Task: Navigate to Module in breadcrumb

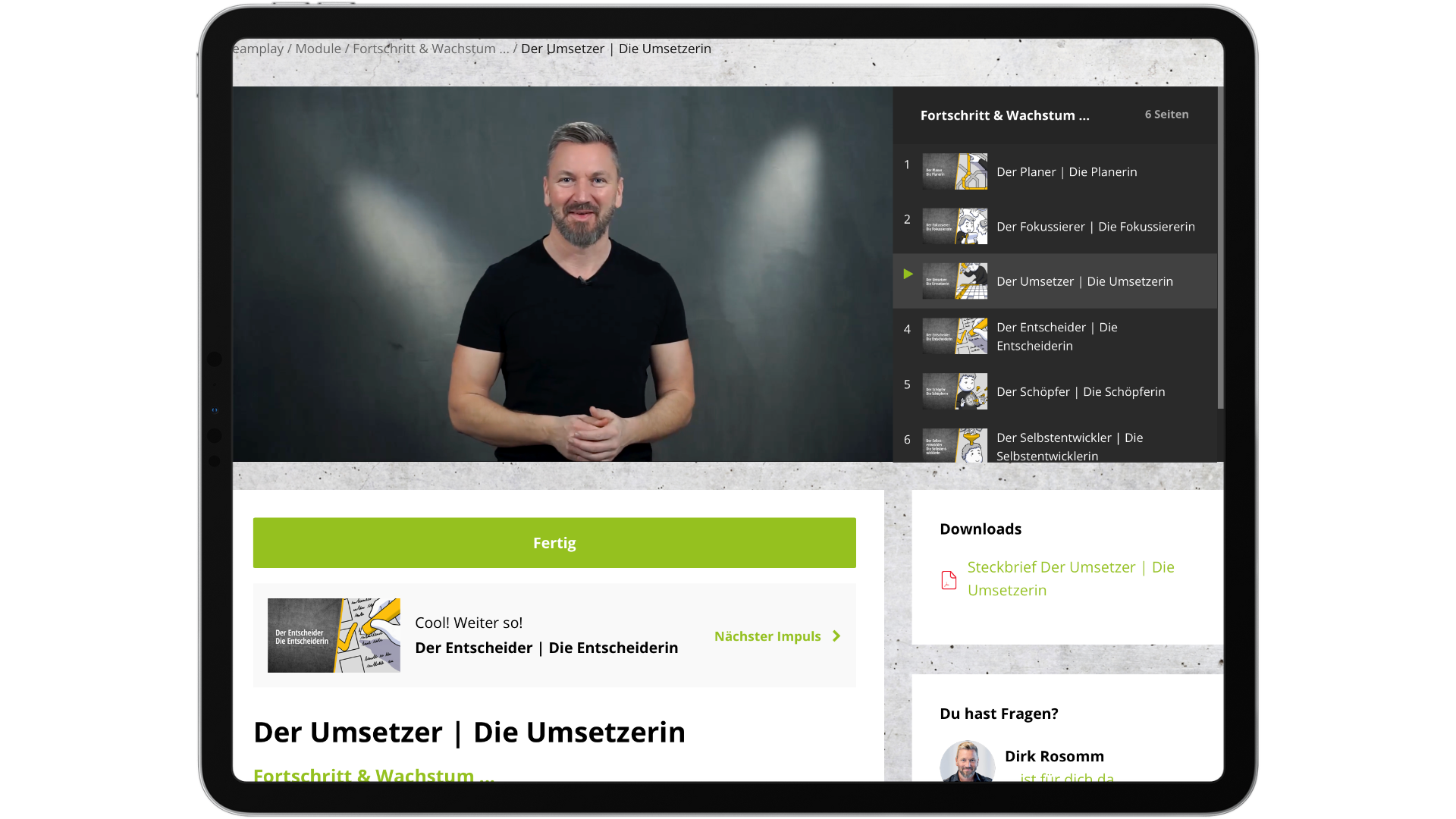Action: (x=318, y=49)
